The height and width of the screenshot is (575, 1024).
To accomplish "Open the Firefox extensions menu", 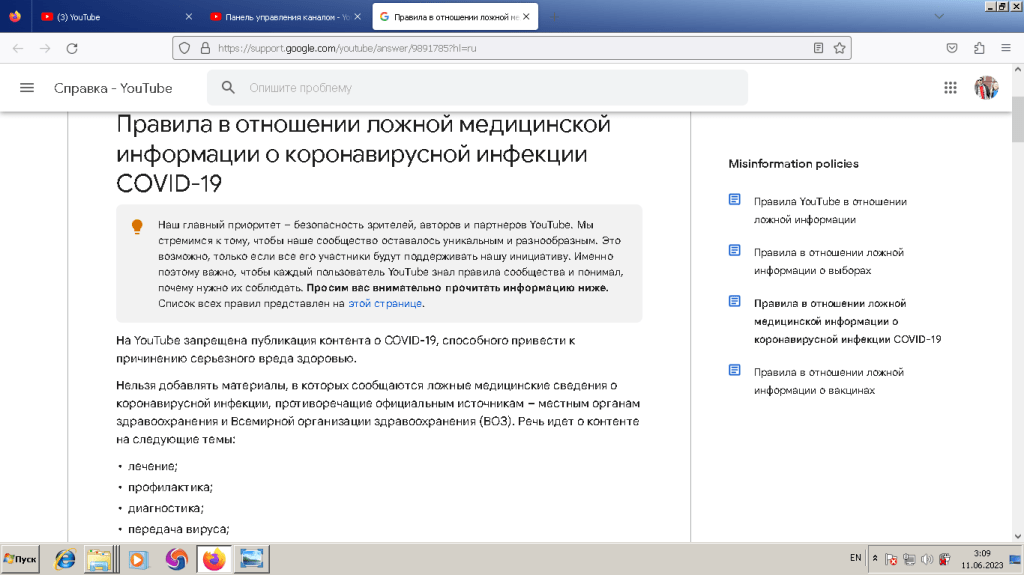I will 979,48.
